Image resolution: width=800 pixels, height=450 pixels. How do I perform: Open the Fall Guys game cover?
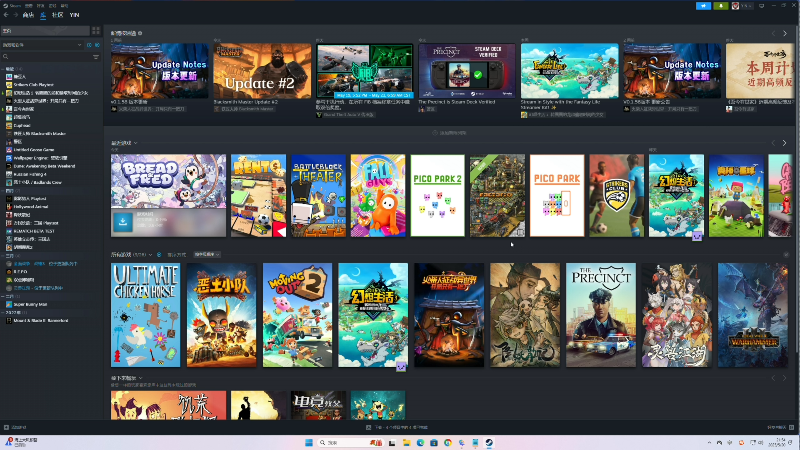tap(378, 196)
